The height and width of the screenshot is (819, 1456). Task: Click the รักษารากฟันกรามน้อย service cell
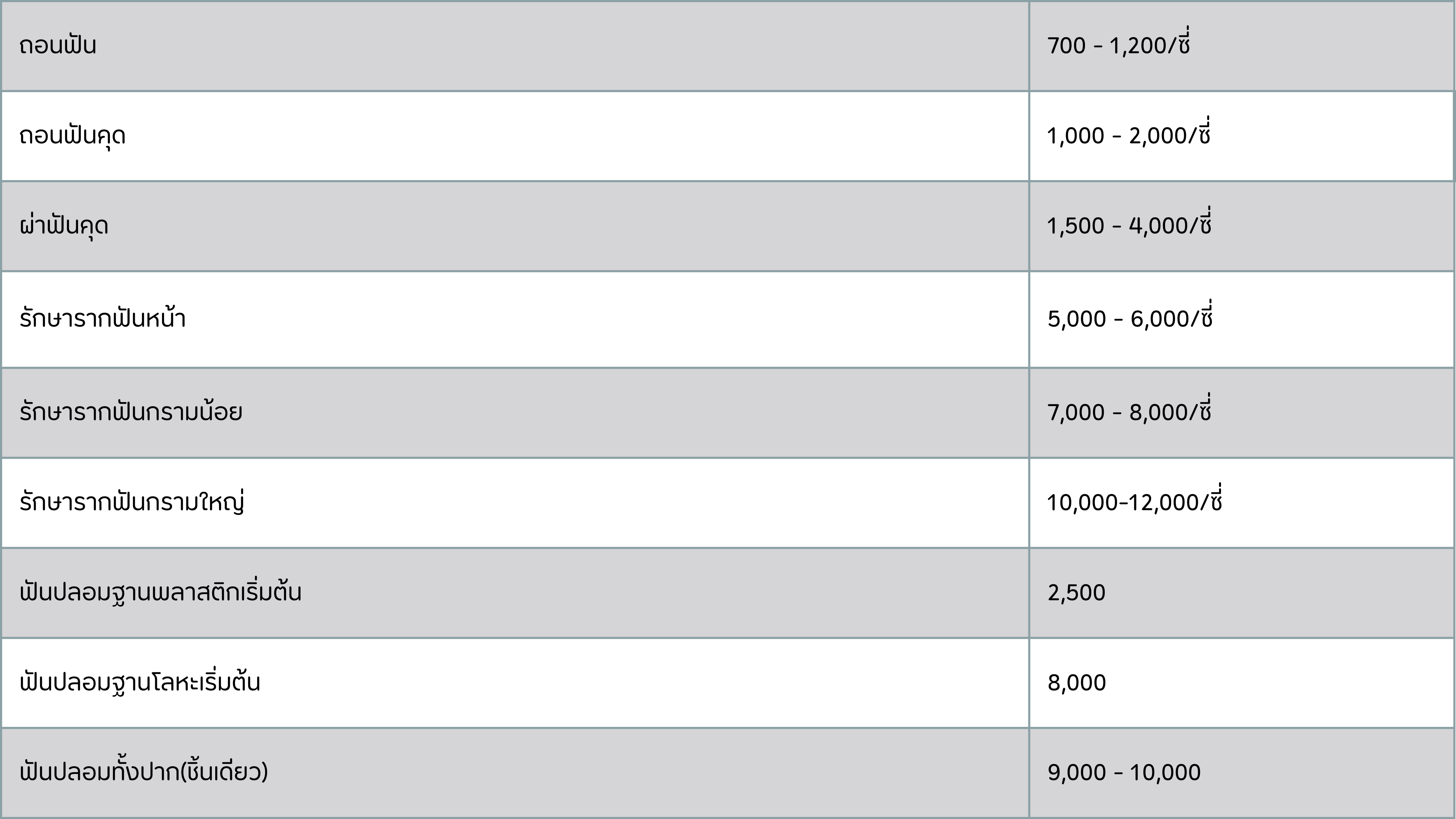click(x=131, y=412)
